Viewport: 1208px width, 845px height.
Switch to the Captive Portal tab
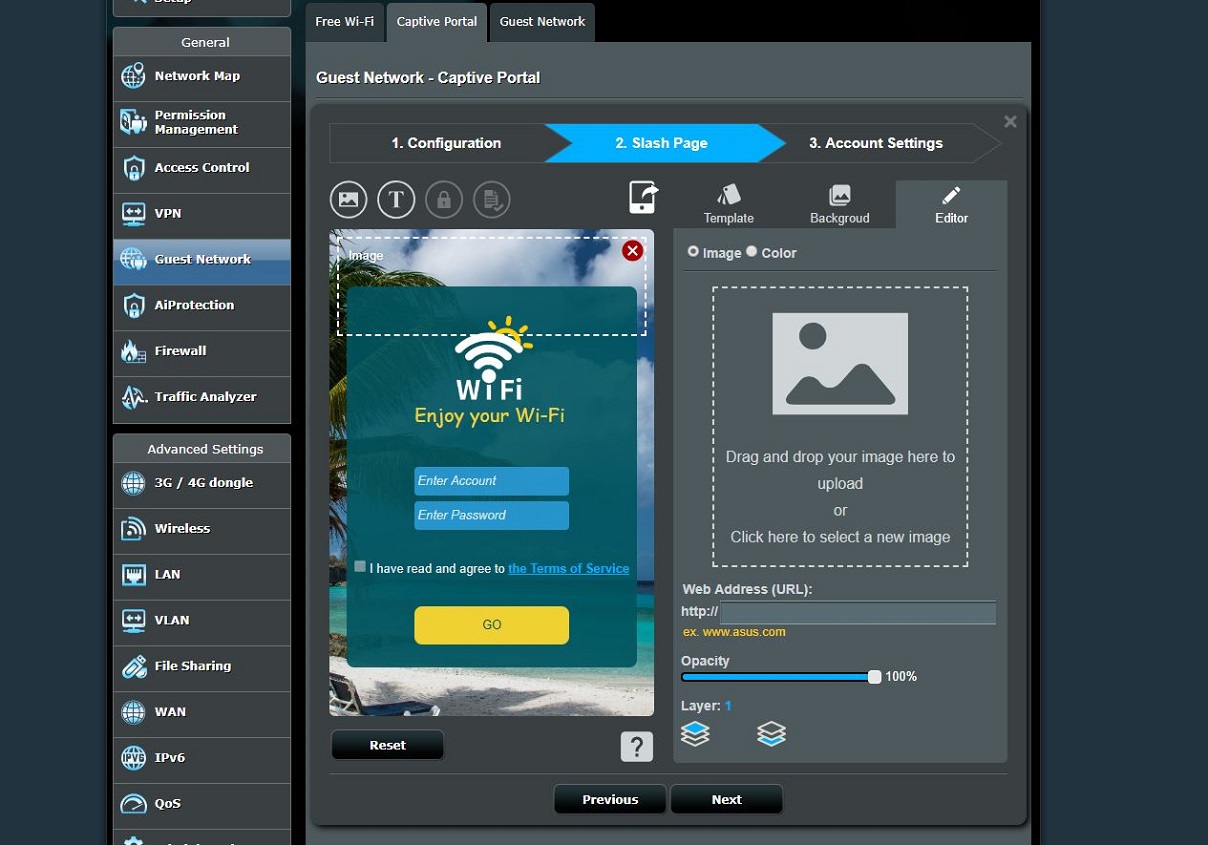(437, 22)
